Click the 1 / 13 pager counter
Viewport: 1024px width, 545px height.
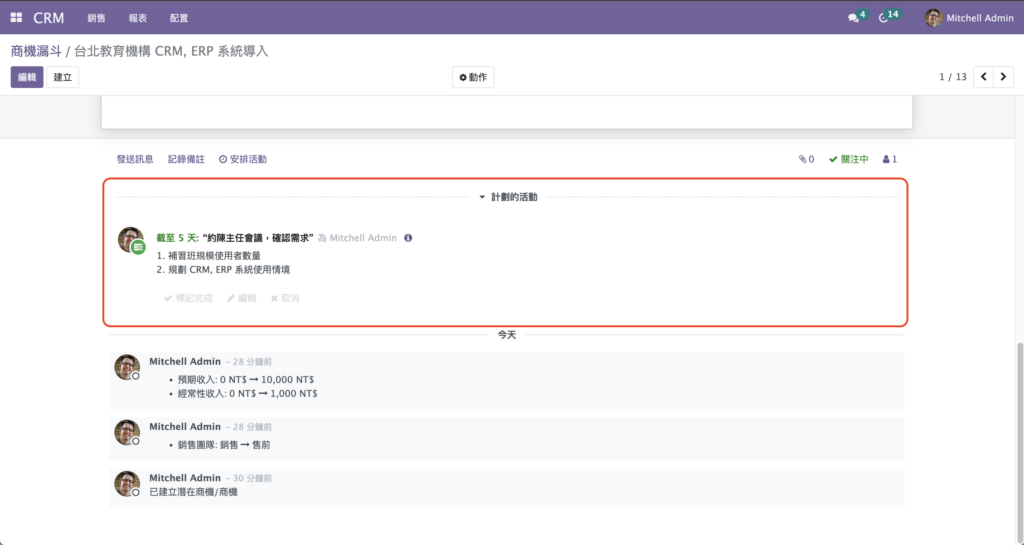(x=953, y=77)
